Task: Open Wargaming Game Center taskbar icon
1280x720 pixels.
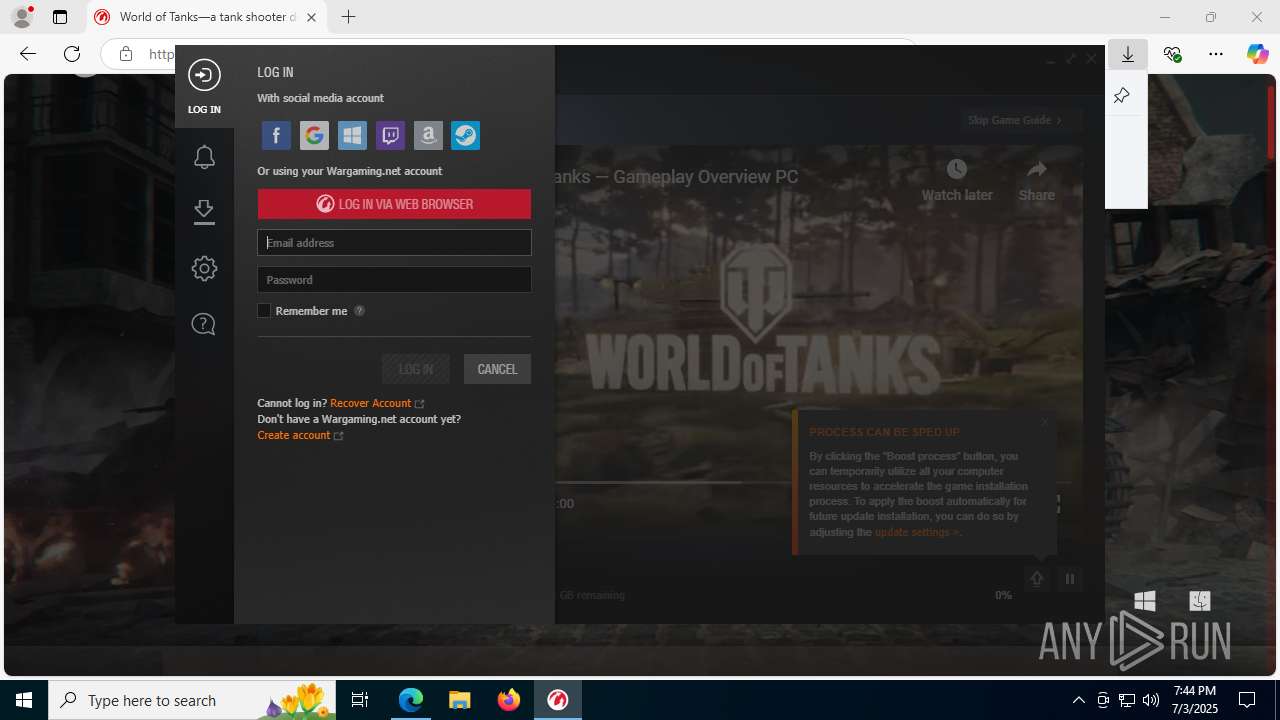Action: click(x=557, y=700)
